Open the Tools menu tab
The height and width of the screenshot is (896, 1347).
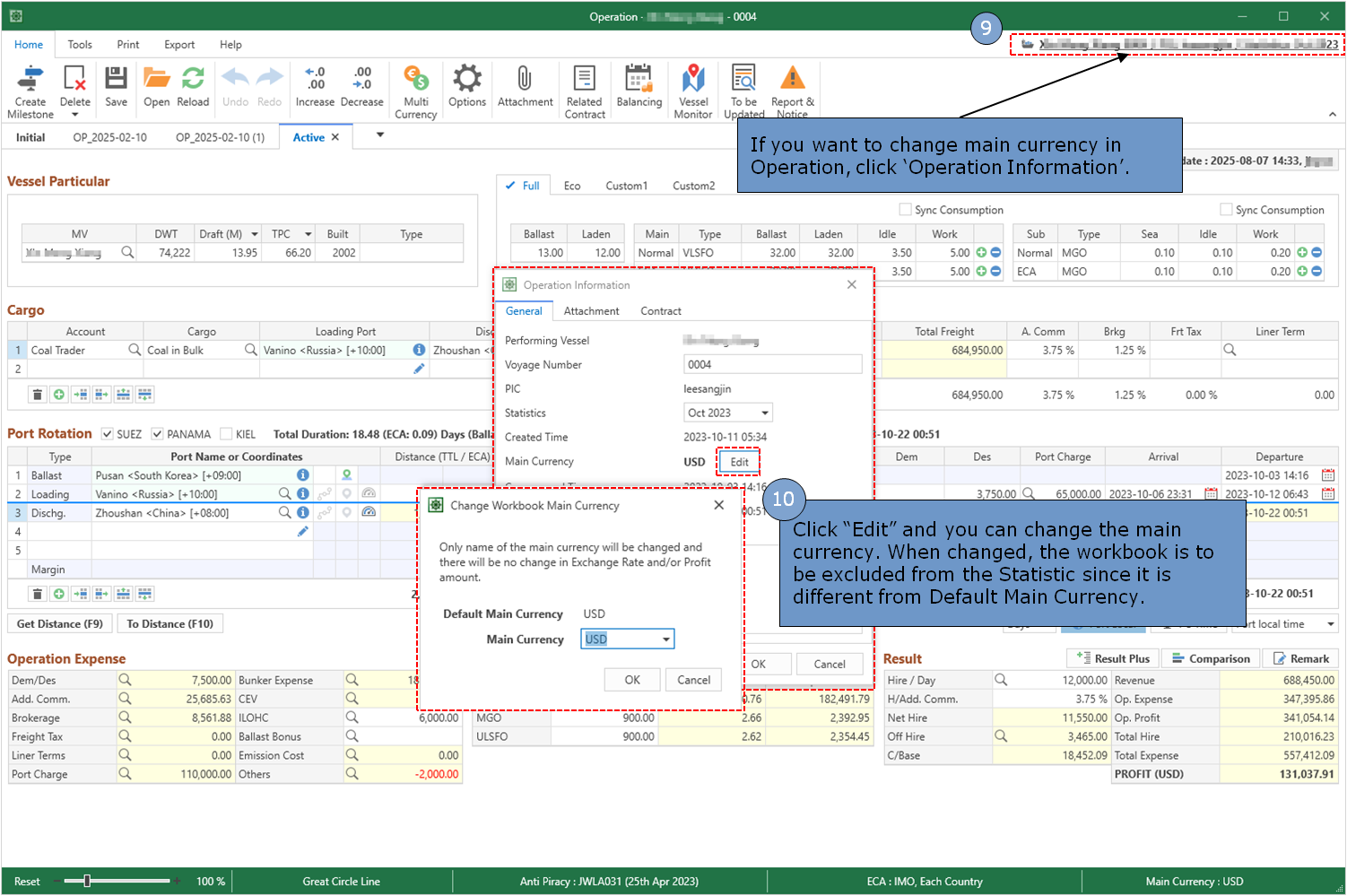click(x=80, y=45)
